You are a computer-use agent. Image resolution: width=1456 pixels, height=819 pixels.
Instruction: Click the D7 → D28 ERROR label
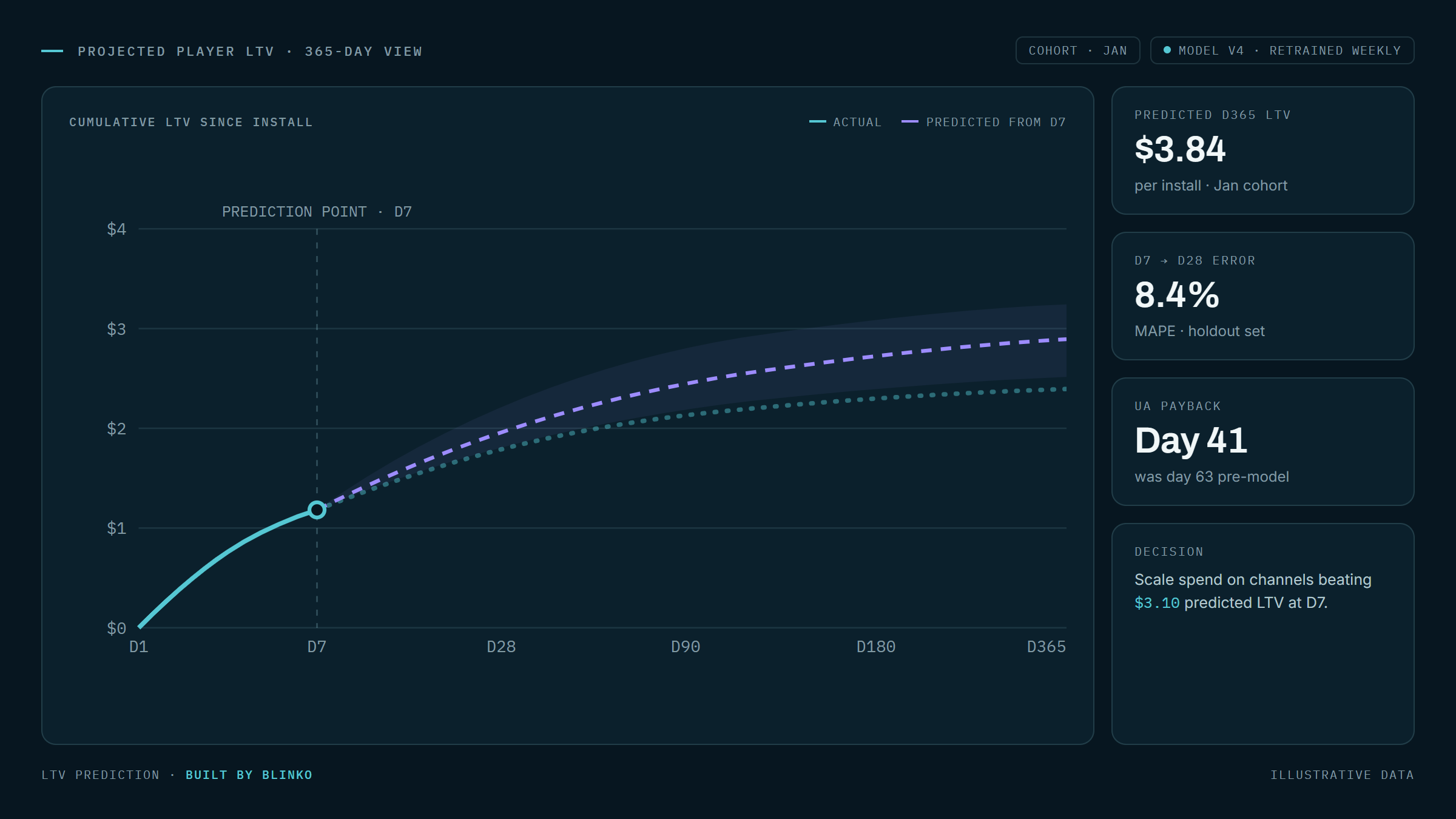pyautogui.click(x=1195, y=261)
